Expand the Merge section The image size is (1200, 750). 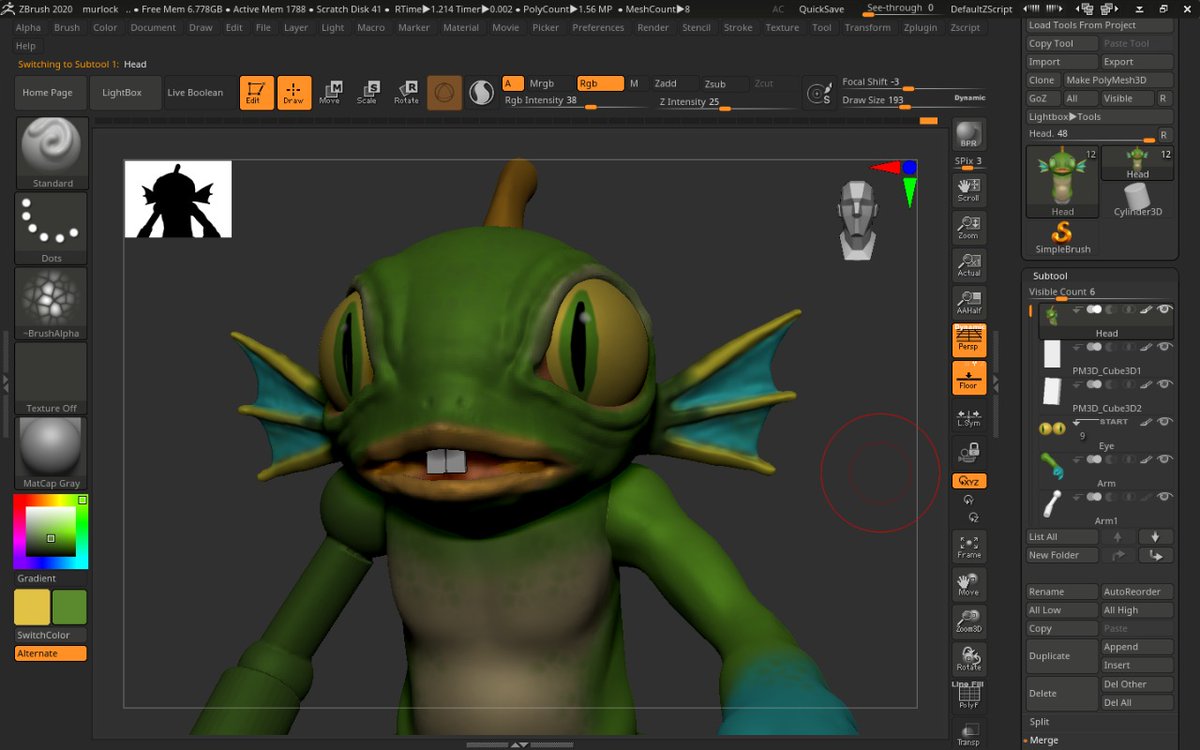(x=1043, y=740)
